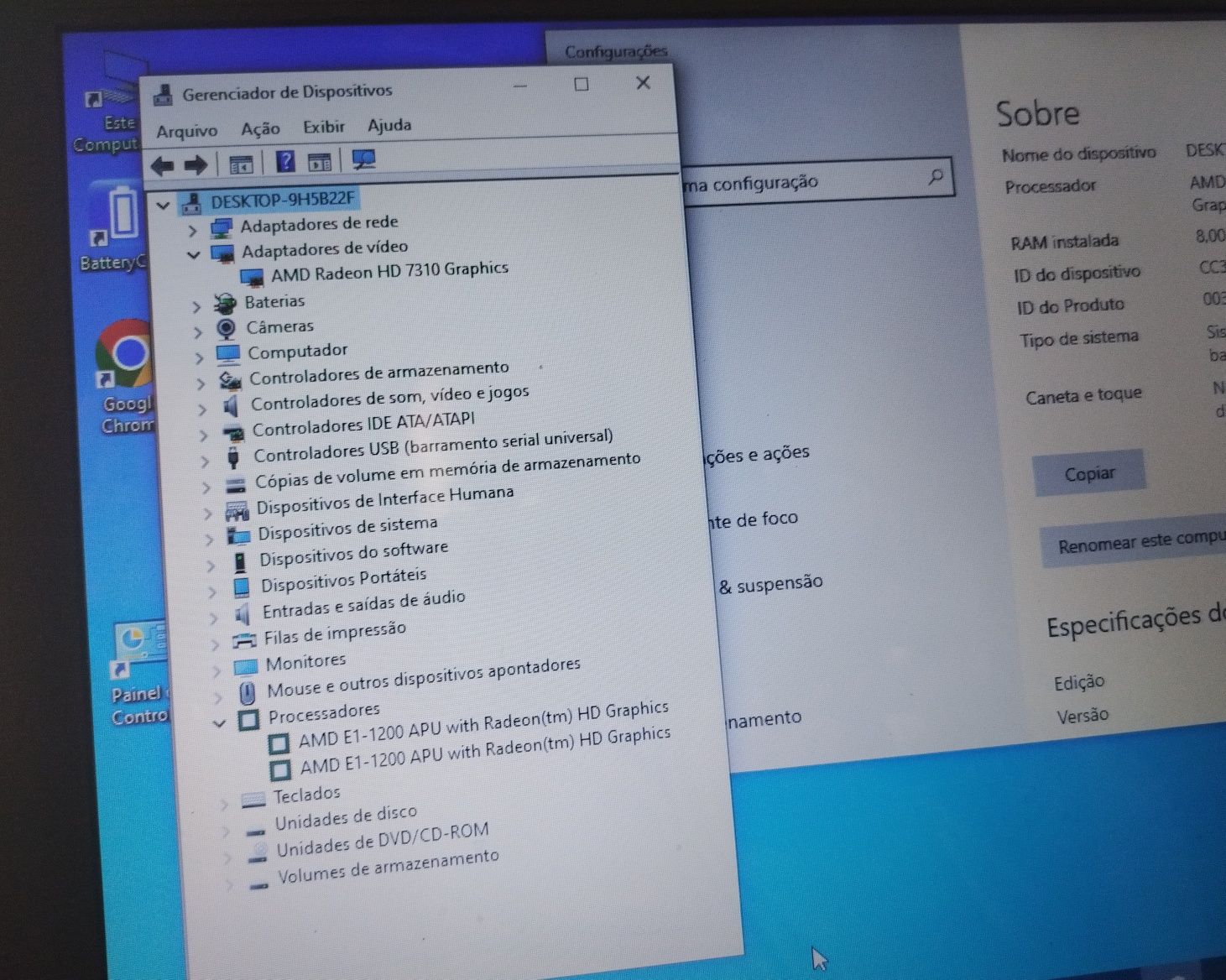Maximize the Gerenciador de Dispositivos window
1226x980 pixels.
582,84
